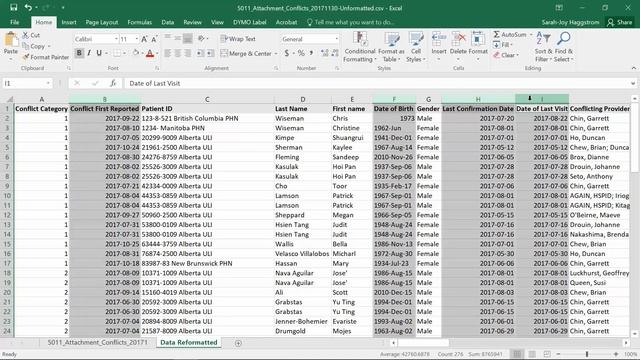The height and width of the screenshot is (360, 640).
Task: Open the number format dropdown showing General
Action: pyautogui.click(x=337, y=39)
